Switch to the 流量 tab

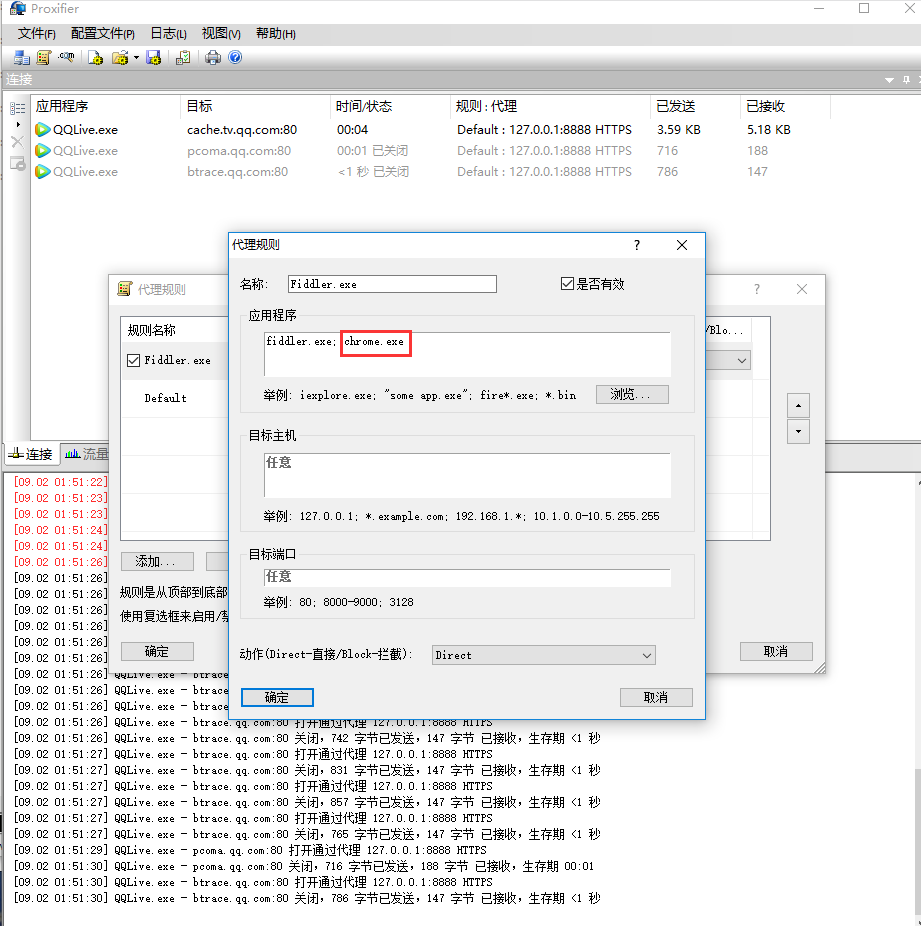[x=86, y=454]
